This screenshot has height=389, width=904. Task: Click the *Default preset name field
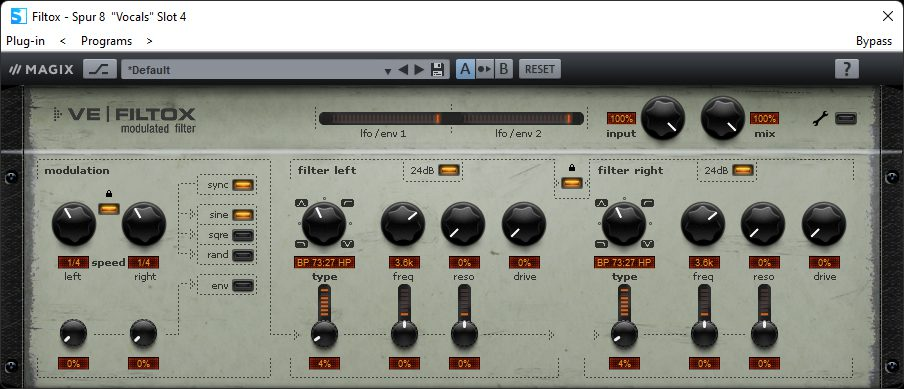[x=251, y=70]
